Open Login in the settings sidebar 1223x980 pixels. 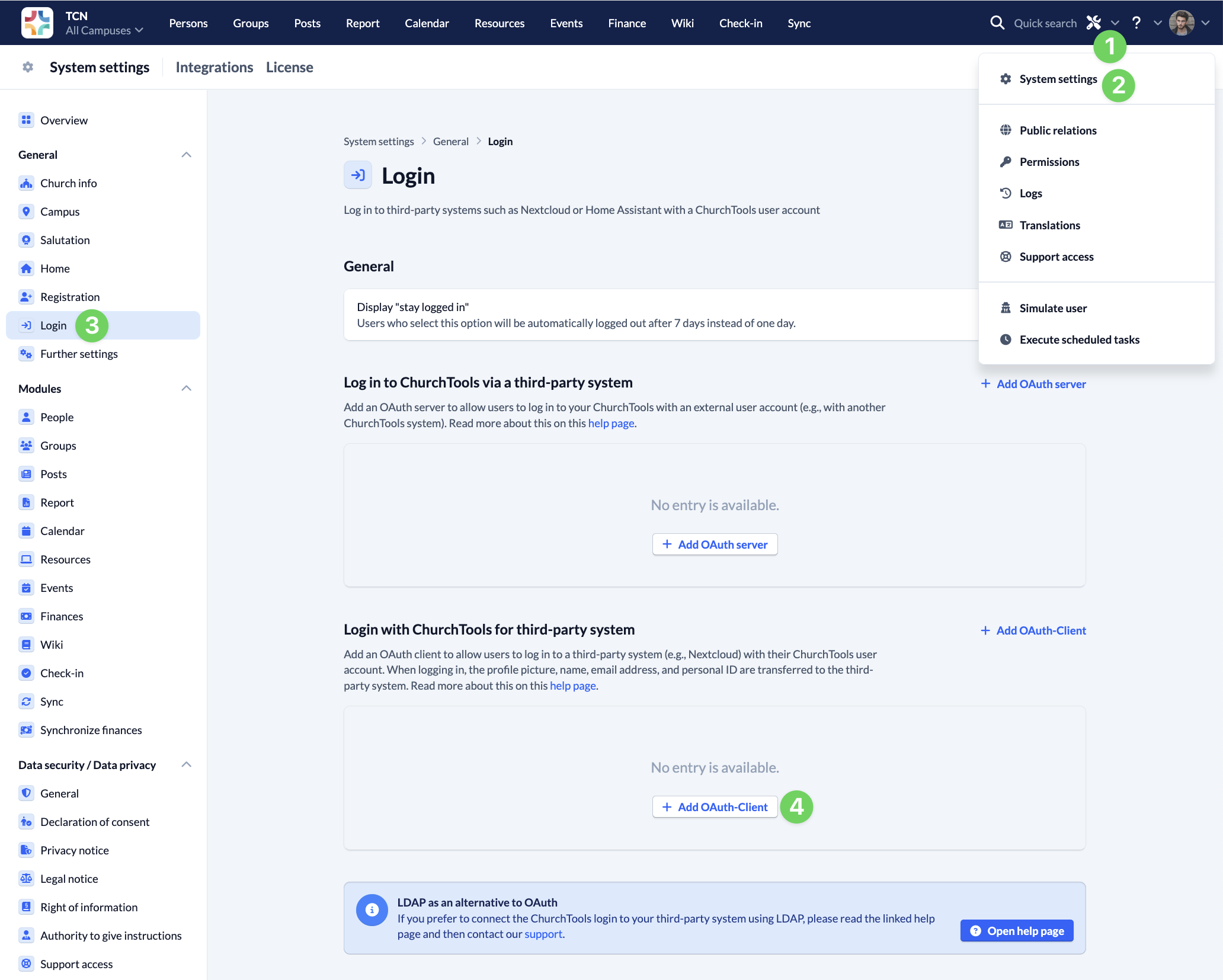click(x=103, y=325)
